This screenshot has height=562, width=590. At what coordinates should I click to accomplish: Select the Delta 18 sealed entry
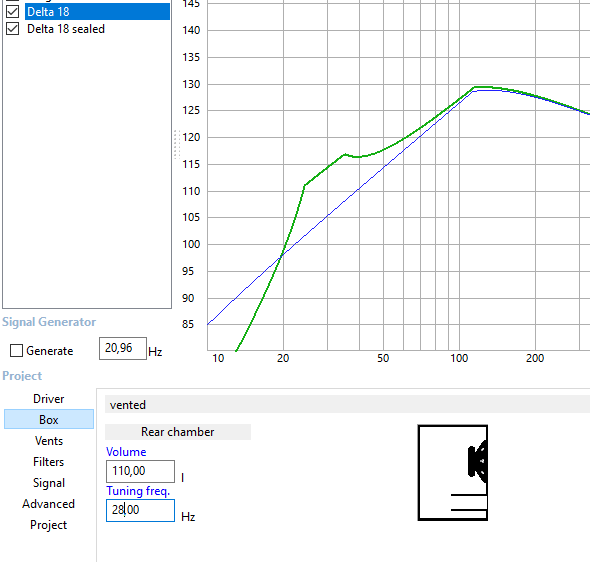point(66,29)
